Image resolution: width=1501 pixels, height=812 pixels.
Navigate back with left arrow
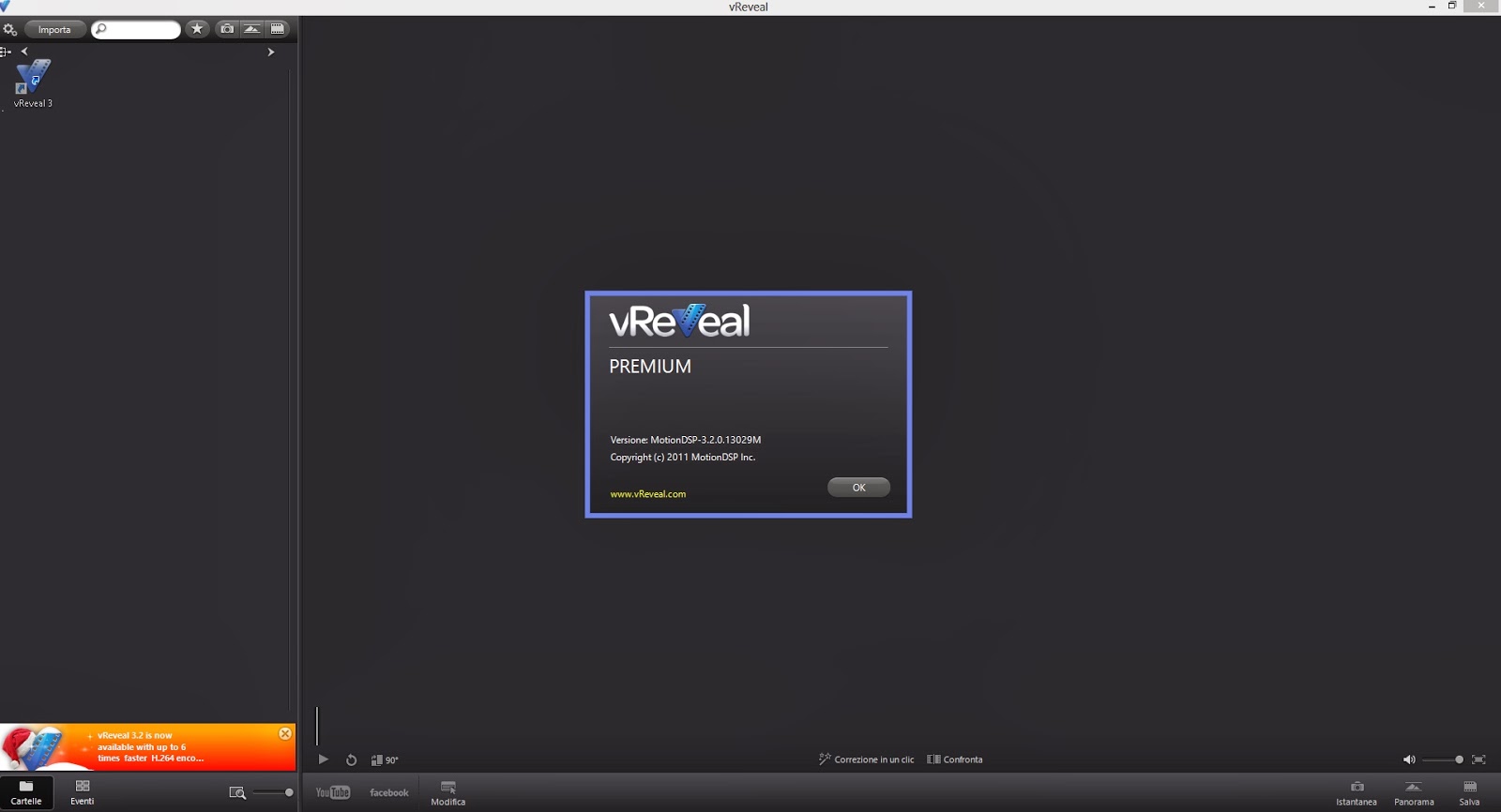(x=24, y=52)
